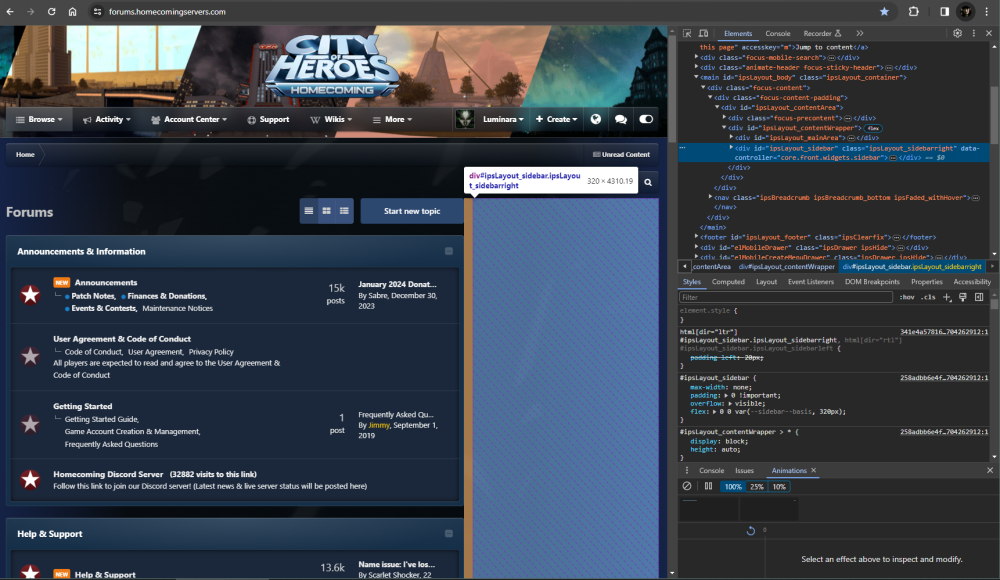Toggle the :hov element state button
Screen dimensions: 1000x580
(907, 297)
